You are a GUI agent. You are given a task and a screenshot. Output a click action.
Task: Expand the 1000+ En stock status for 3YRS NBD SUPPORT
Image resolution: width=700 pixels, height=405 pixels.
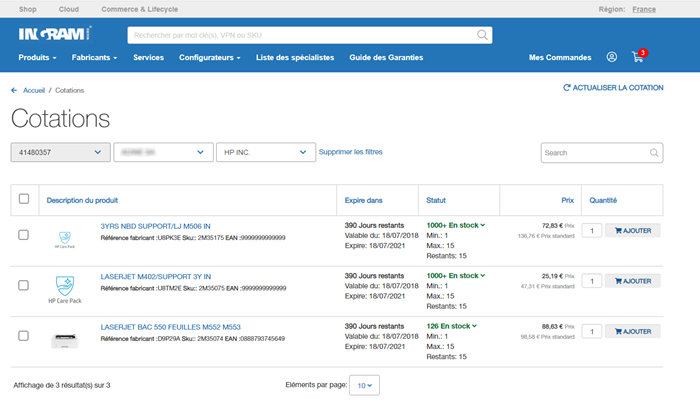click(x=456, y=225)
